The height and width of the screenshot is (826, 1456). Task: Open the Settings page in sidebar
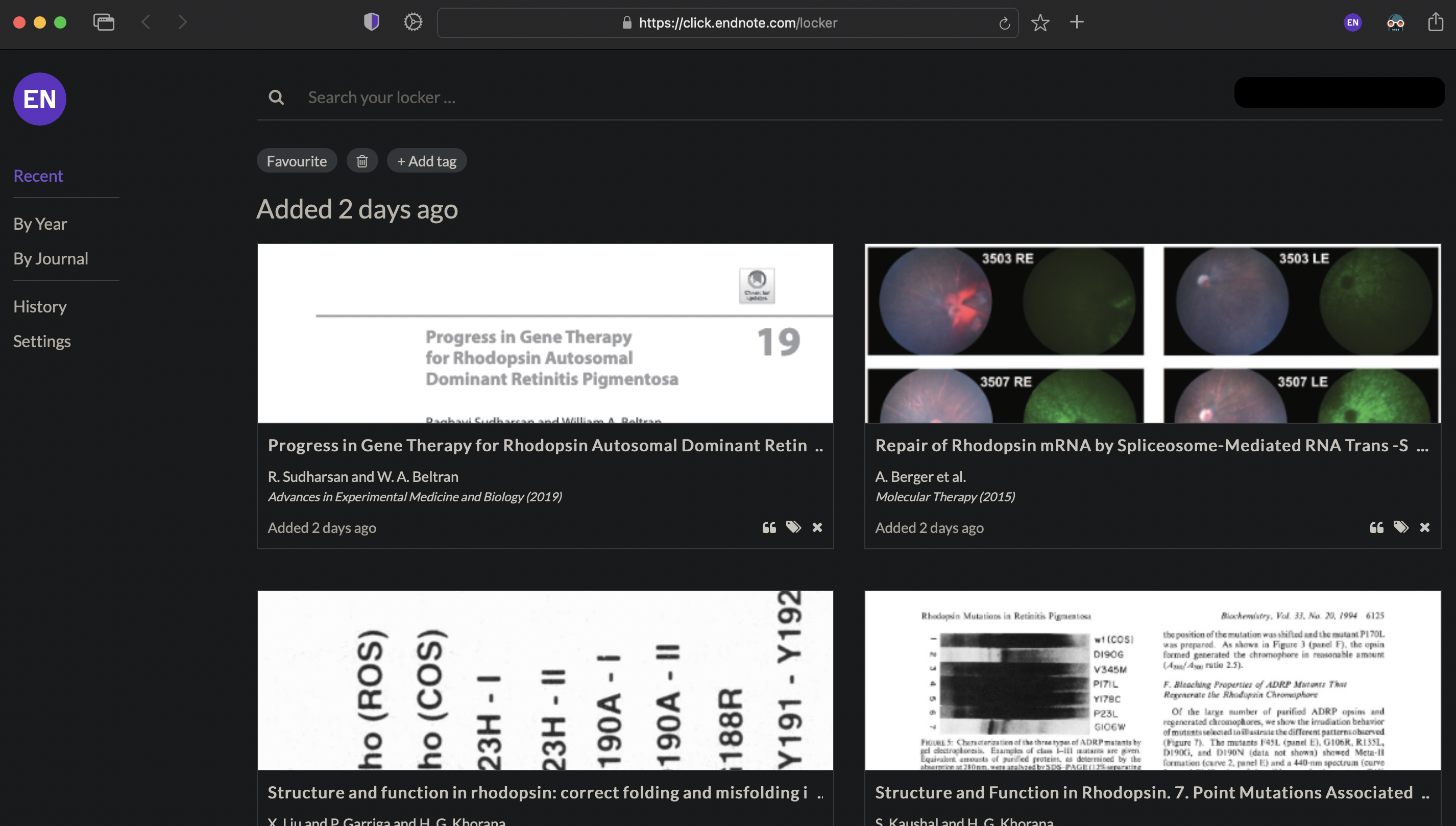[42, 342]
